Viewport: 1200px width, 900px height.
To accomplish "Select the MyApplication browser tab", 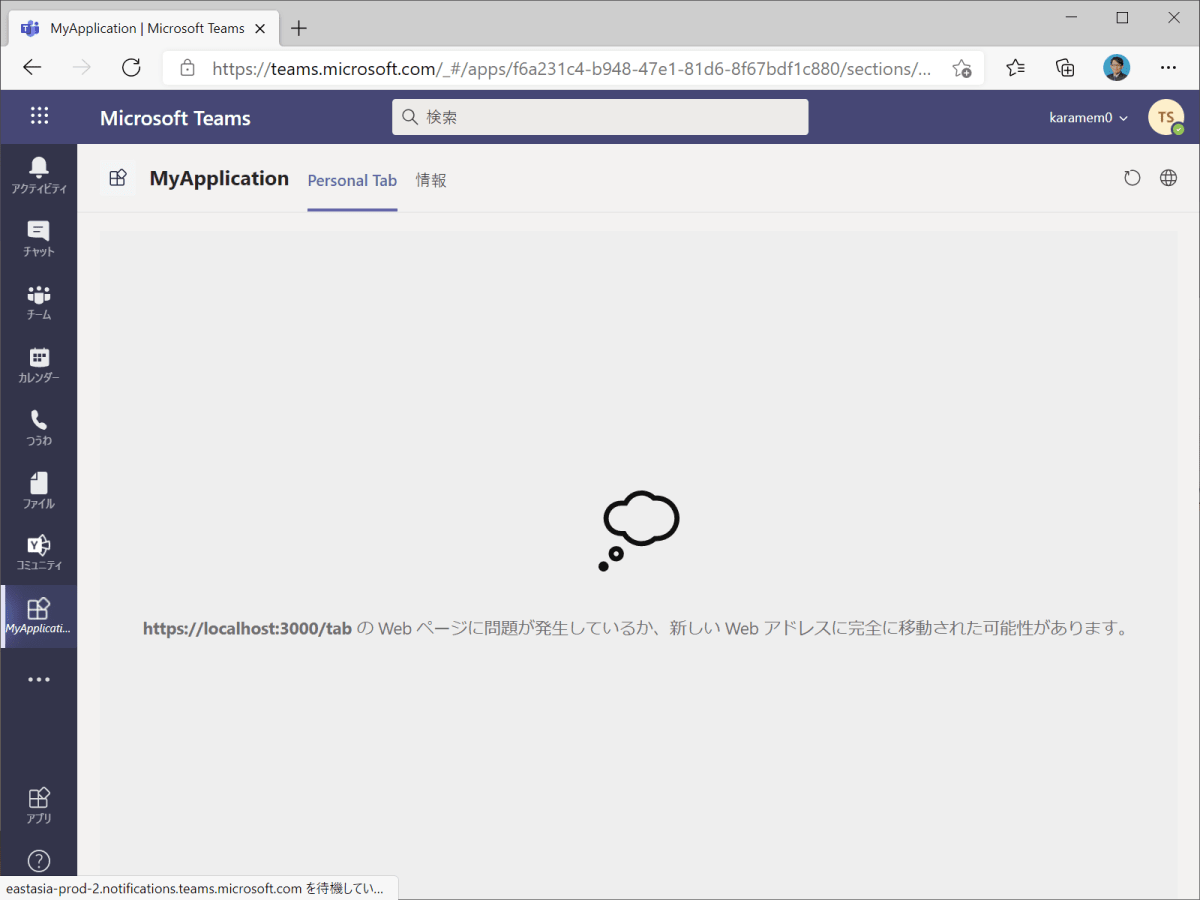I will [144, 28].
